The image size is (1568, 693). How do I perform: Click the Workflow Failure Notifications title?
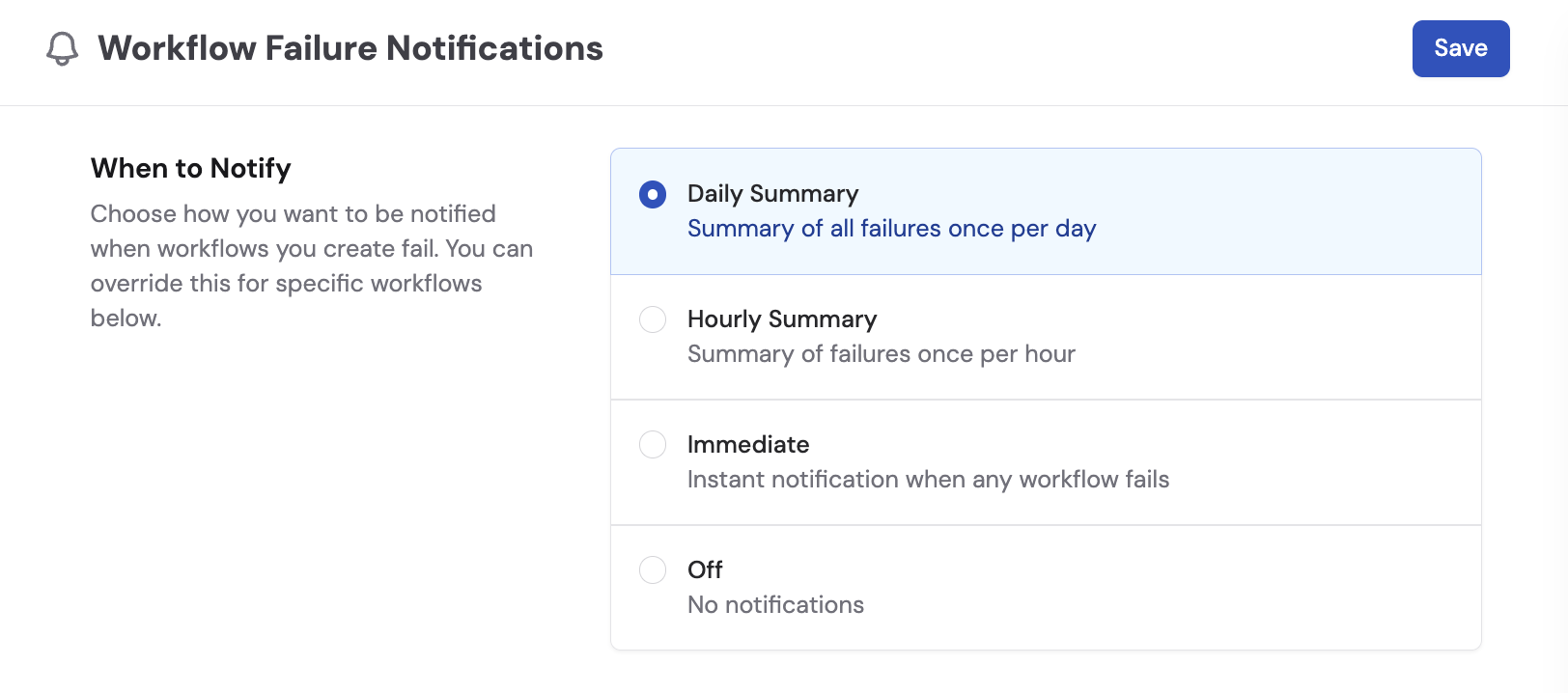(x=350, y=48)
